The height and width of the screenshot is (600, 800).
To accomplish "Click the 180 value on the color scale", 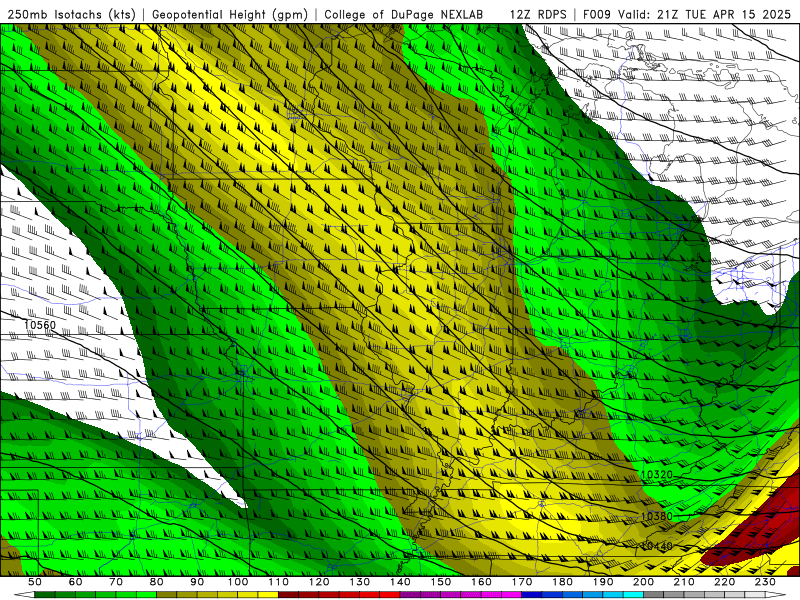I will pos(562,582).
